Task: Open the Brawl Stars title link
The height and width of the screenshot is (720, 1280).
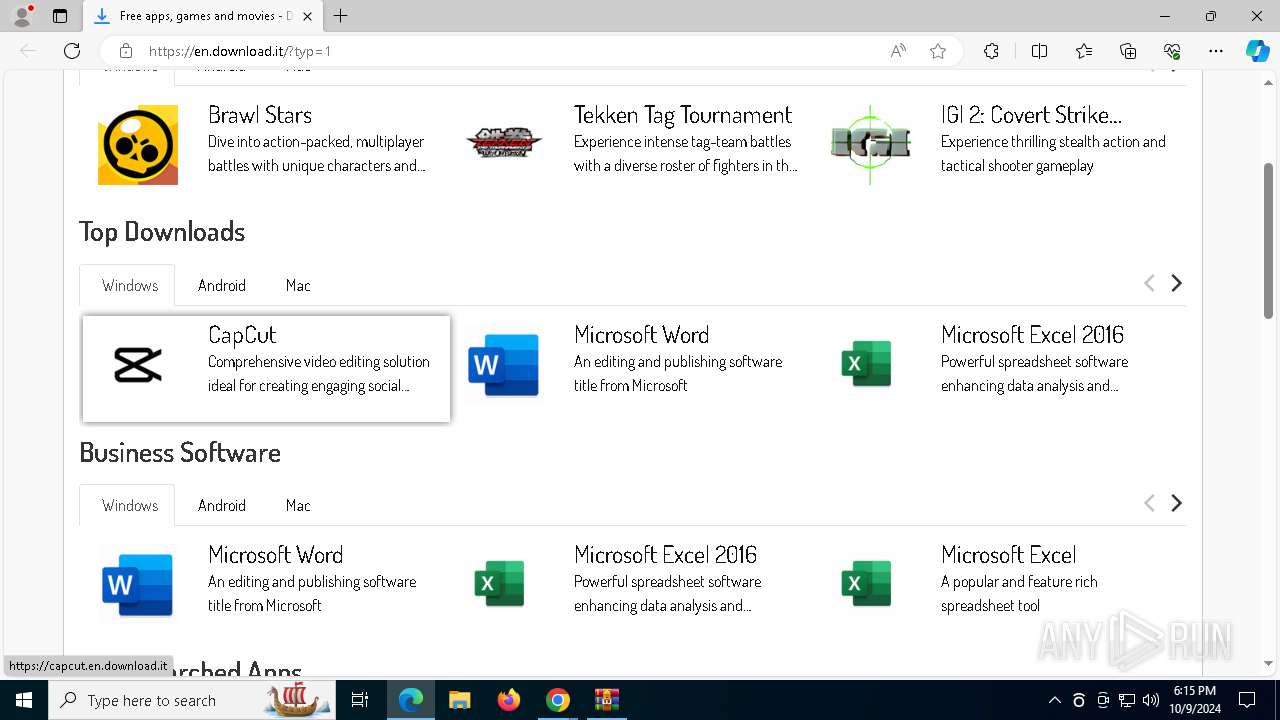Action: (260, 115)
